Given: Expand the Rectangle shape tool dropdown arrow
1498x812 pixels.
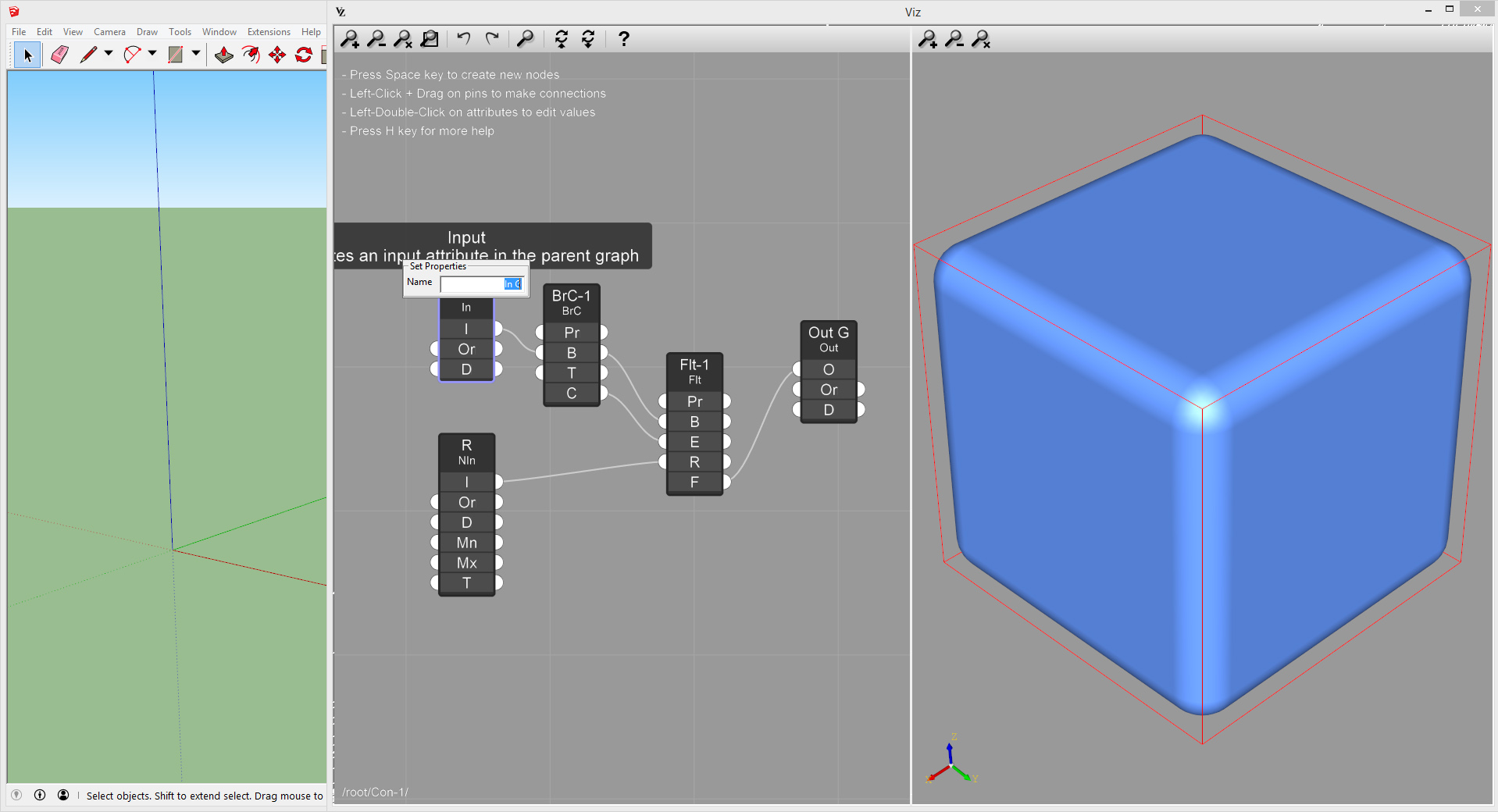Looking at the screenshot, I should coord(196,54).
